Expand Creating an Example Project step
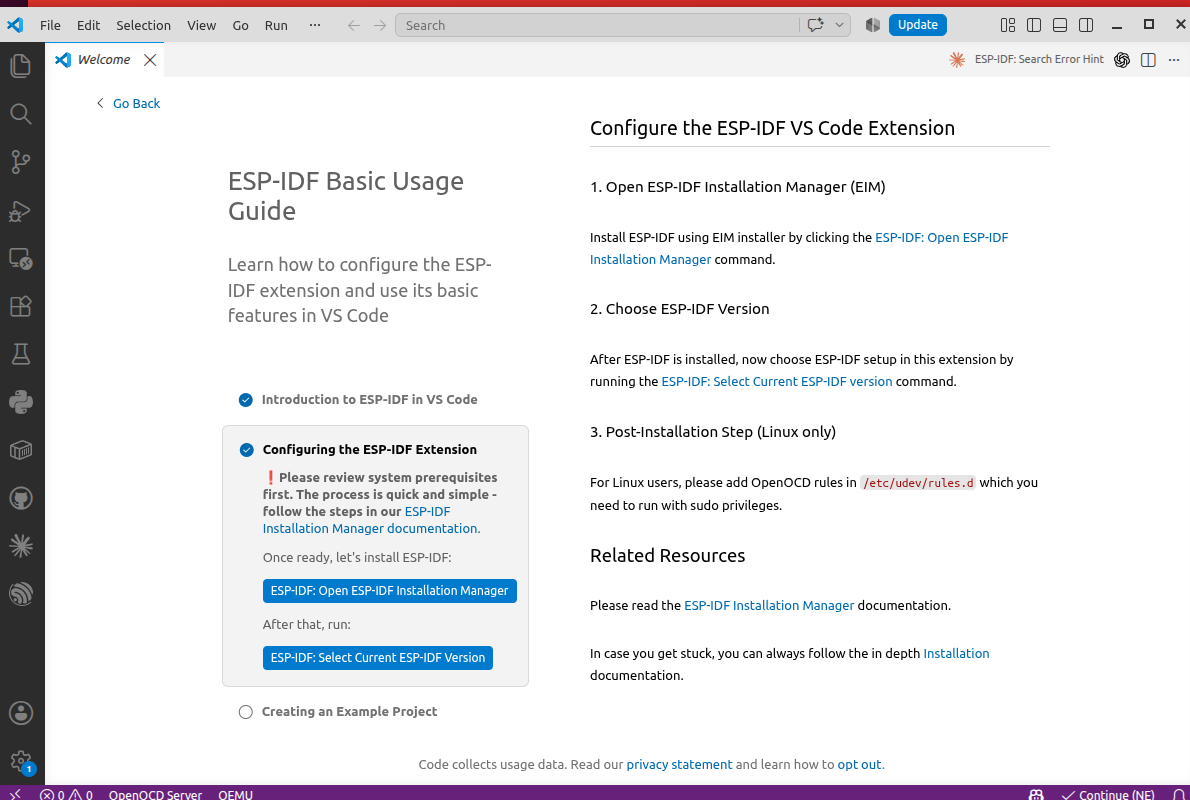Screen dimensions: 1190x800 pyautogui.click(x=349, y=712)
